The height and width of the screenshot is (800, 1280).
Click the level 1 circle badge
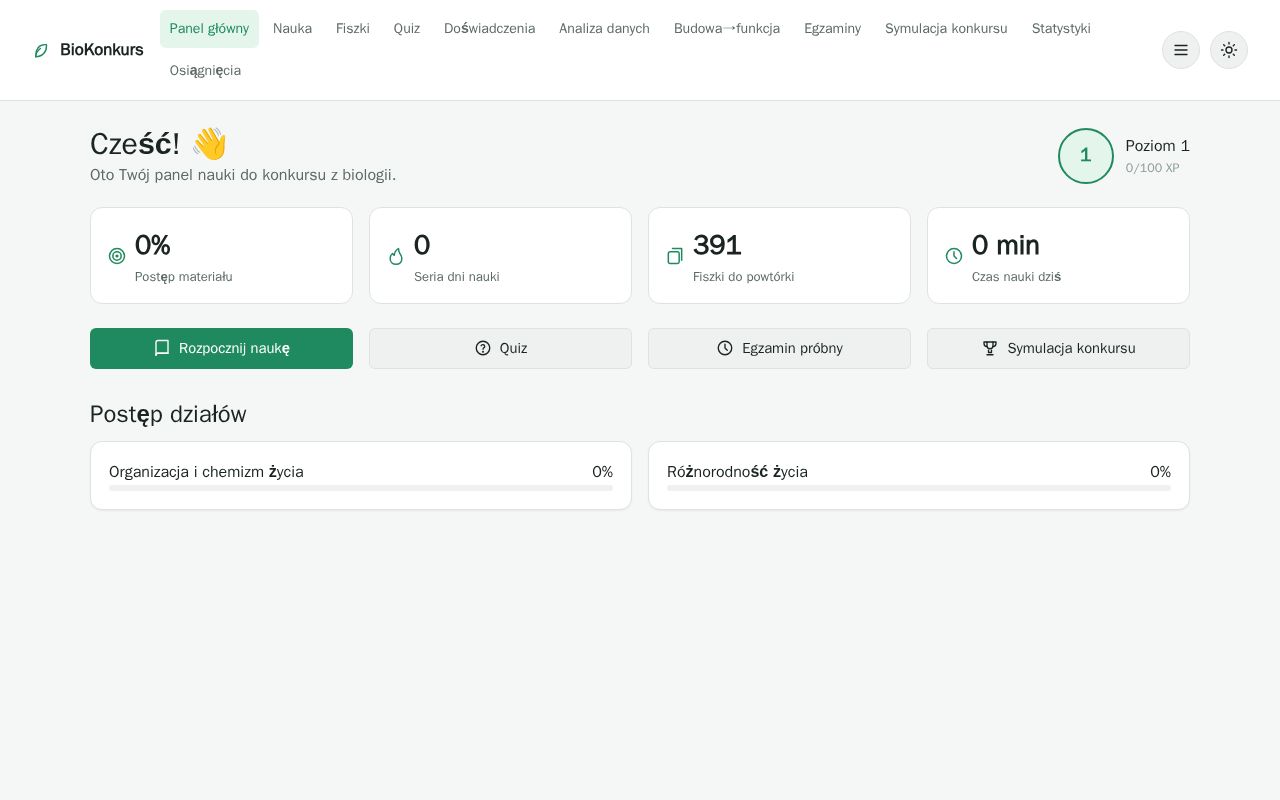[x=1086, y=156]
